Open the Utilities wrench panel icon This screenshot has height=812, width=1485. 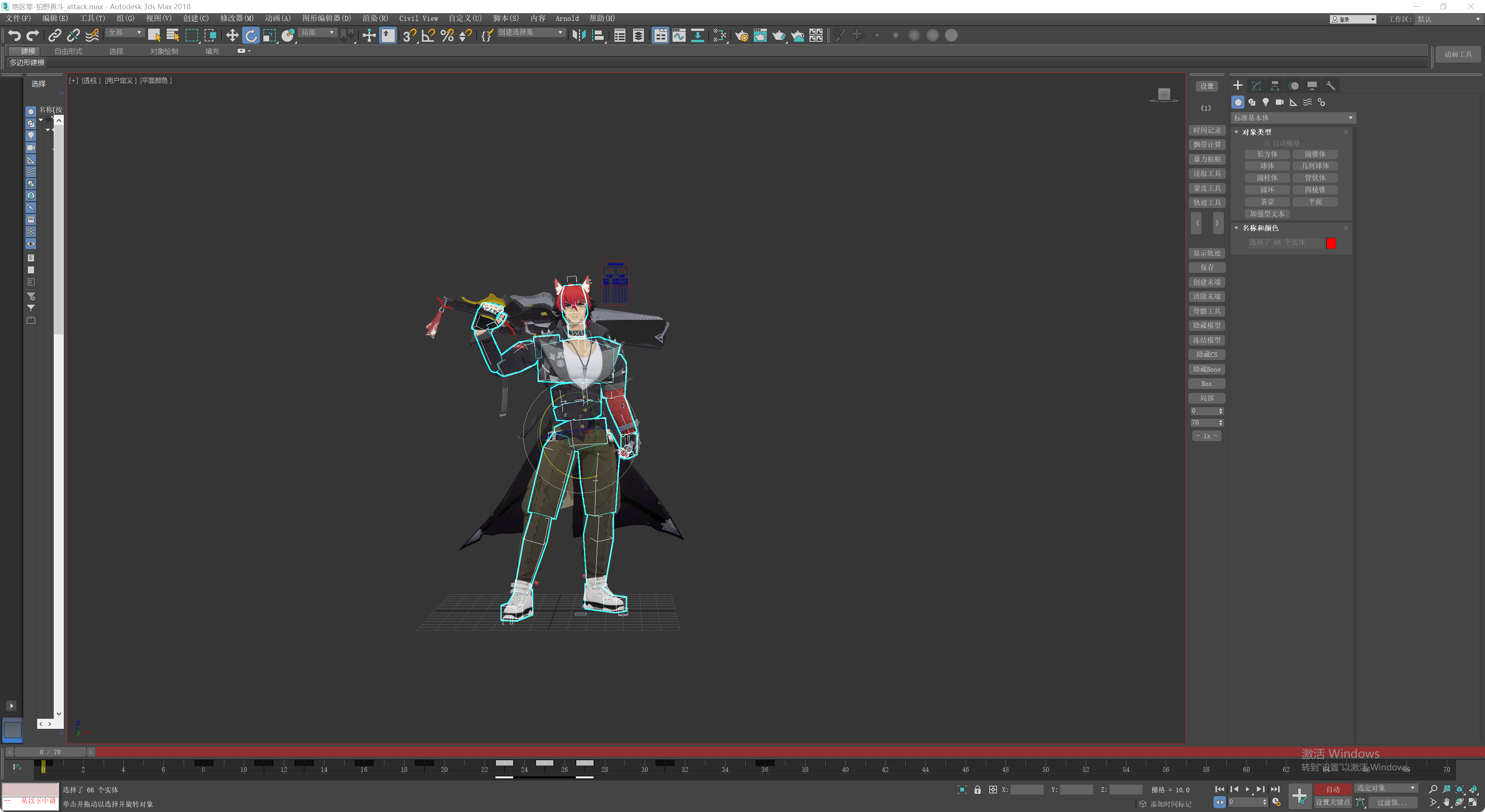click(1330, 86)
